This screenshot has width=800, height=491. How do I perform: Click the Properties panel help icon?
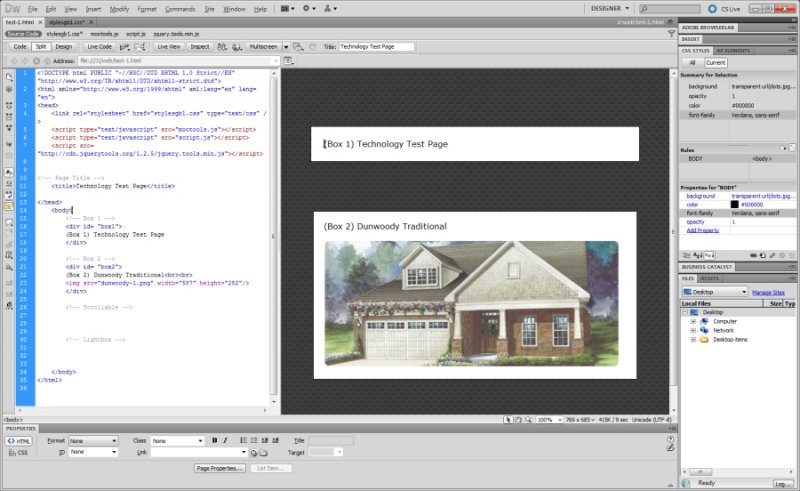click(x=670, y=439)
